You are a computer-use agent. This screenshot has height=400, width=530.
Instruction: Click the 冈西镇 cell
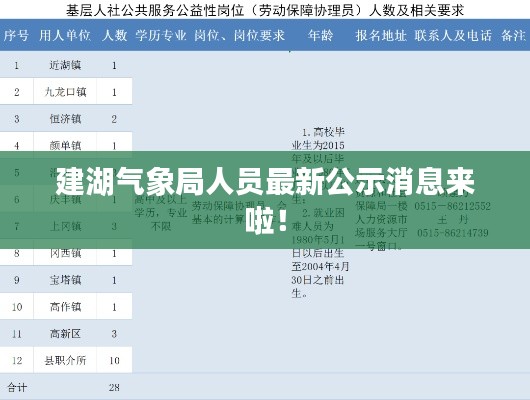tap(65, 253)
